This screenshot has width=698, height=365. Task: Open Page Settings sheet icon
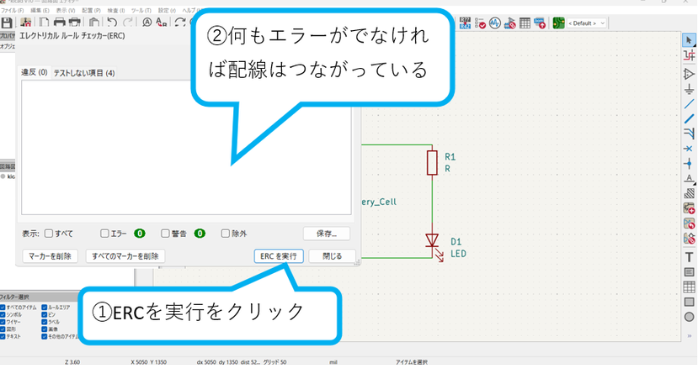tap(44, 22)
